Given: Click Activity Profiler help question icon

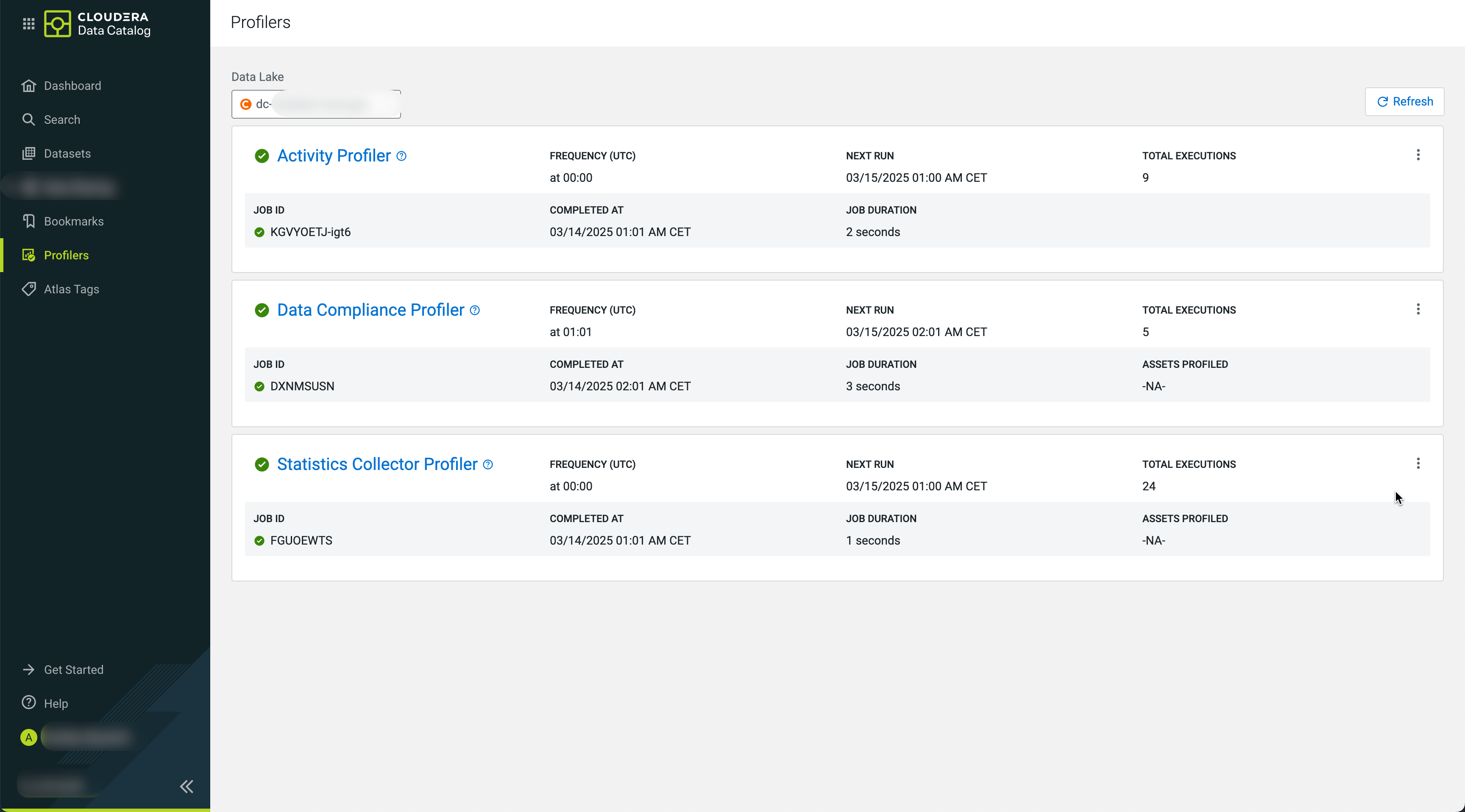Looking at the screenshot, I should 401,156.
